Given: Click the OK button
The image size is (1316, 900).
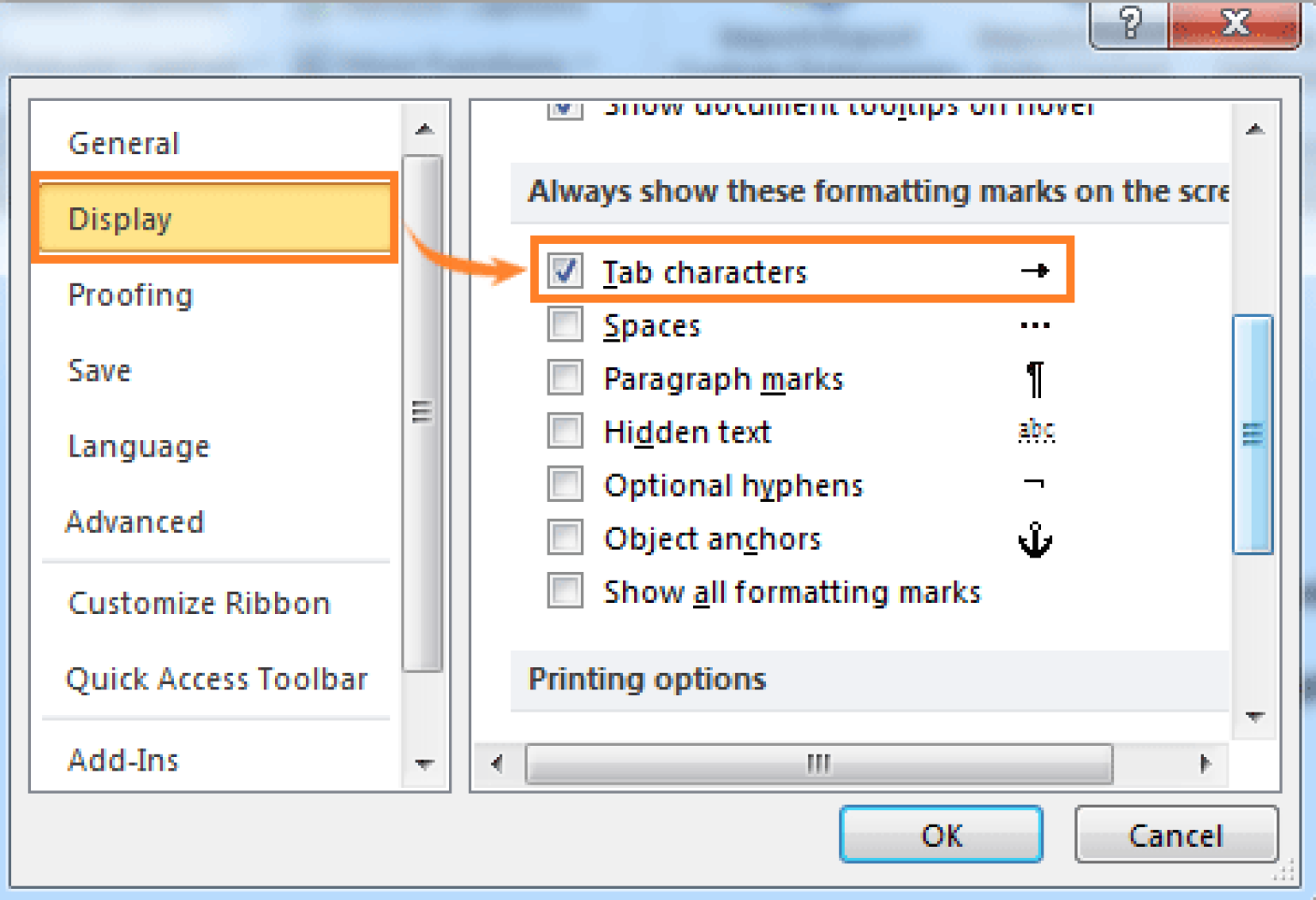Looking at the screenshot, I should coord(940,835).
